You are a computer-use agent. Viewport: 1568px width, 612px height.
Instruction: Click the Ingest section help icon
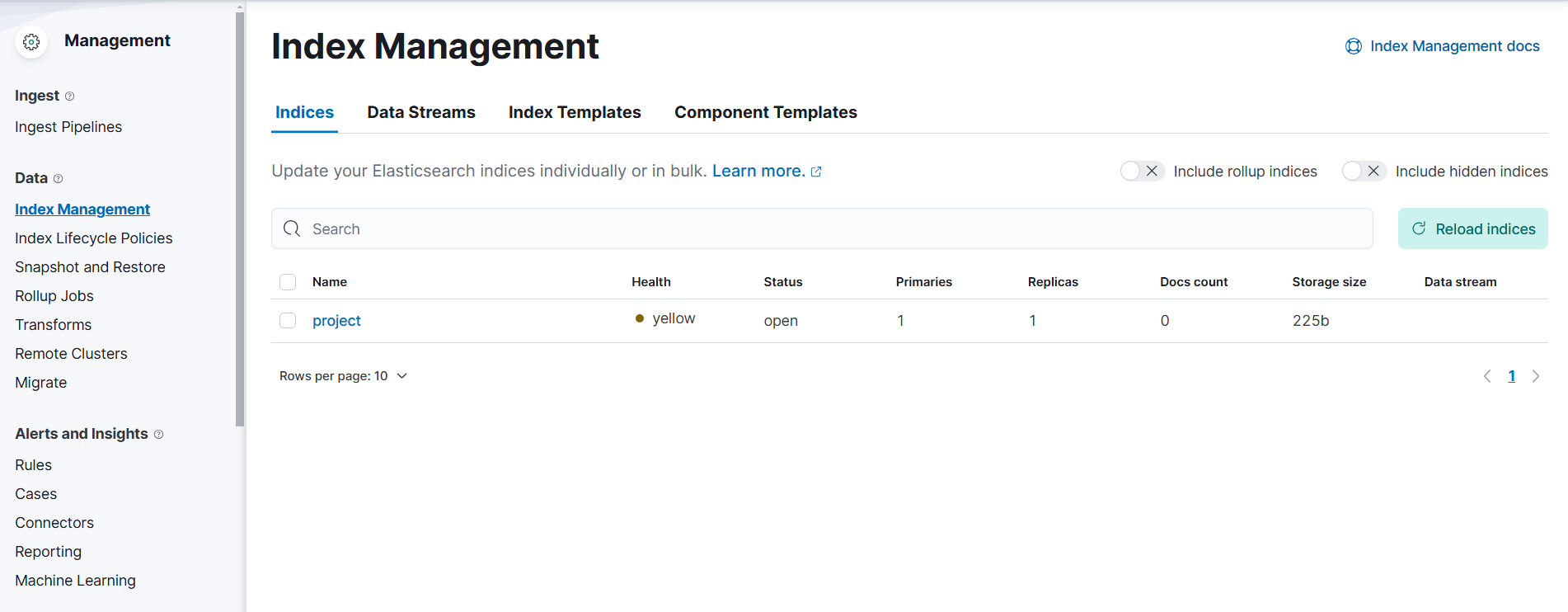(70, 97)
